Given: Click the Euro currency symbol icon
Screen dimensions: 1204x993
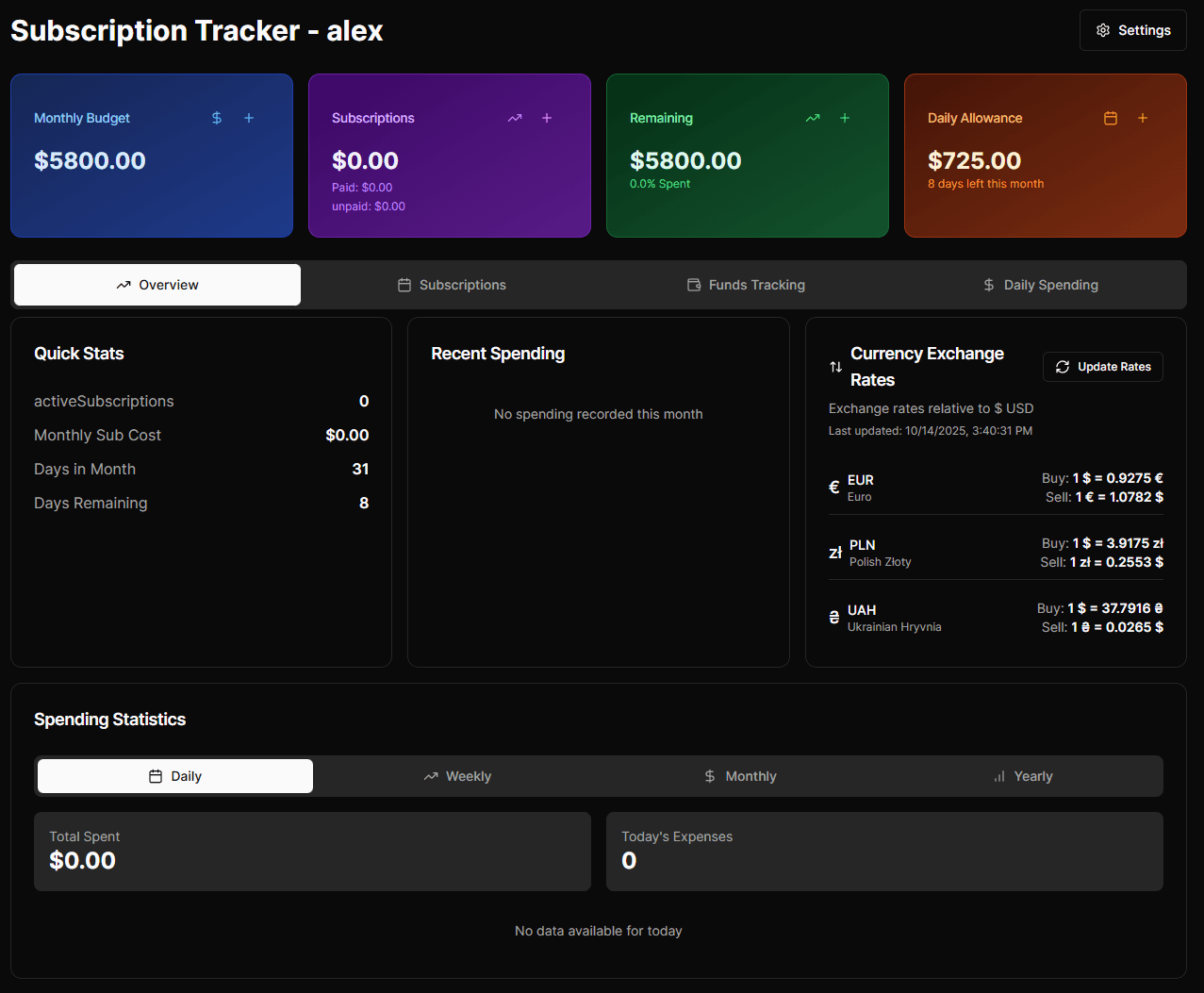Looking at the screenshot, I should pyautogui.click(x=833, y=487).
